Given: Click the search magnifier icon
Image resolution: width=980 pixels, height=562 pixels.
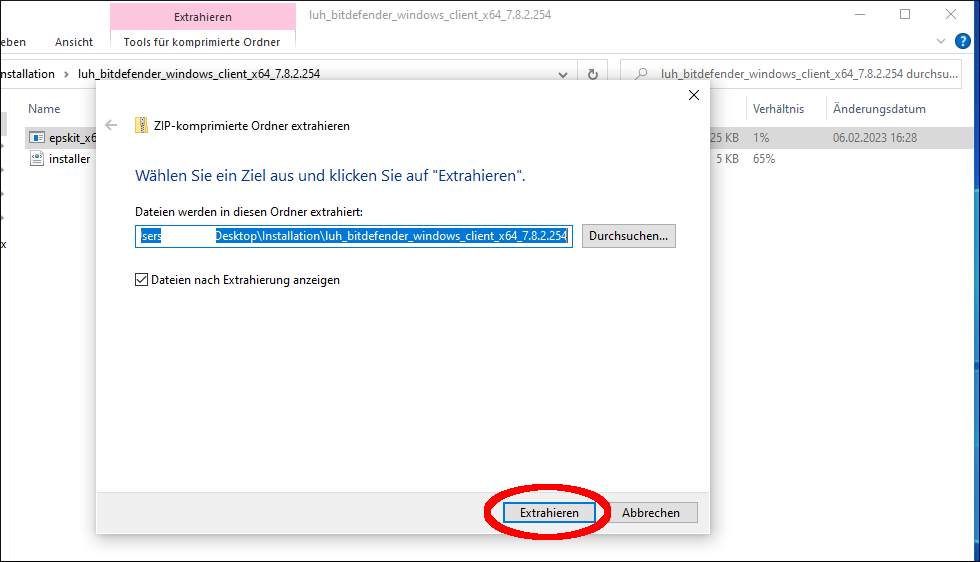Looking at the screenshot, I should (x=641, y=74).
